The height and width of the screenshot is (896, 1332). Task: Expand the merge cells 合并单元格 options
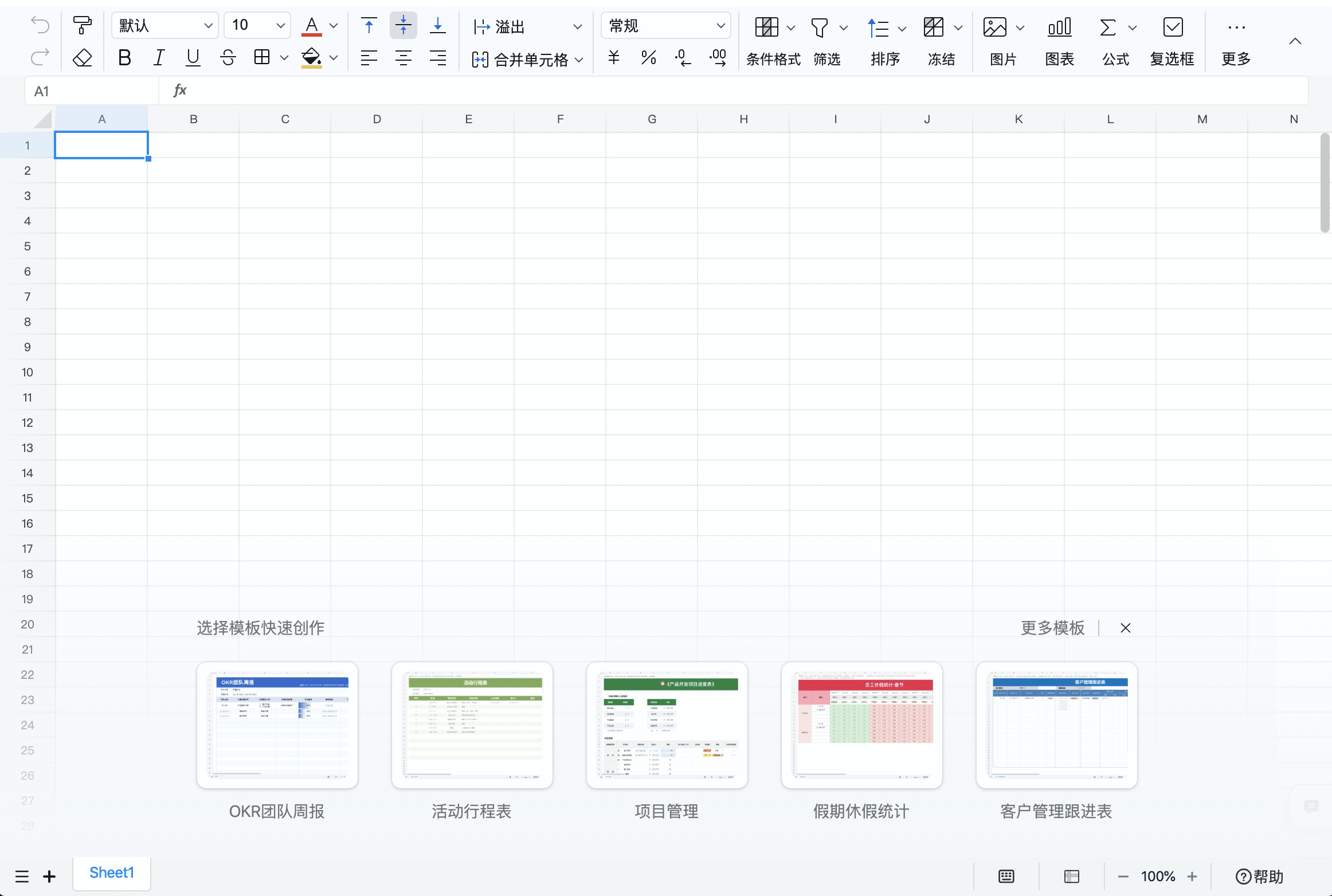579,59
